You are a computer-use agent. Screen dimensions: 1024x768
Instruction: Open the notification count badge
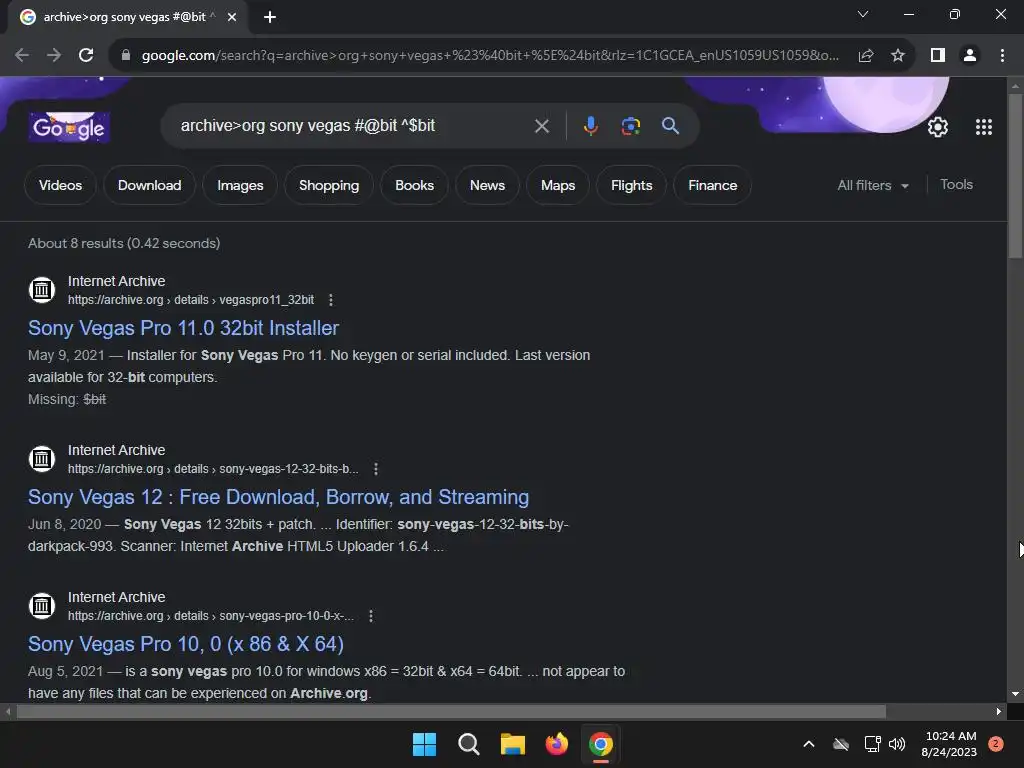995,744
